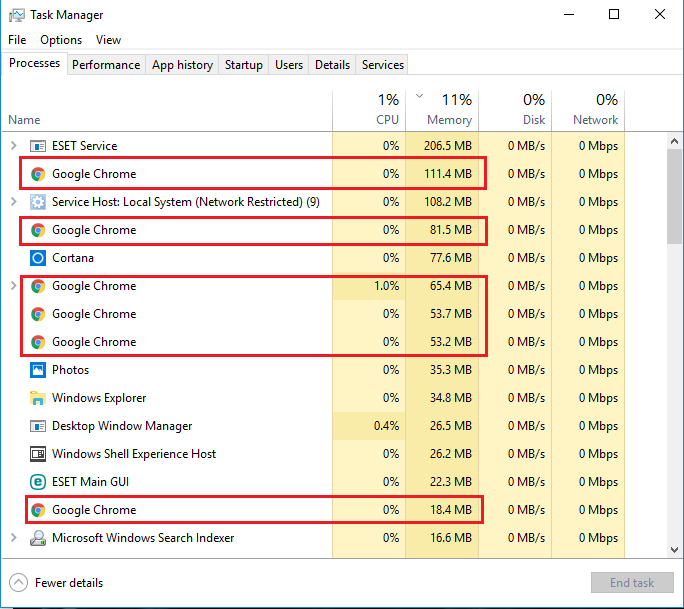Image resolution: width=684 pixels, height=609 pixels.
Task: Click the 108.2 MB memory value
Action: pos(448,202)
